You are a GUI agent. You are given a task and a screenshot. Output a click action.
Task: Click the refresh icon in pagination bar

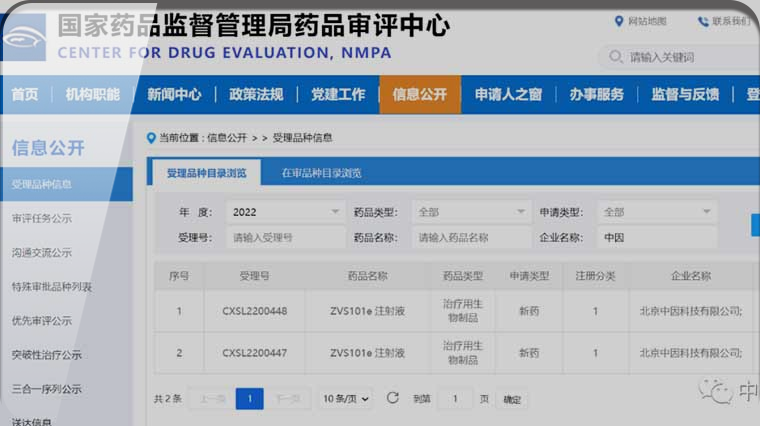tap(393, 398)
